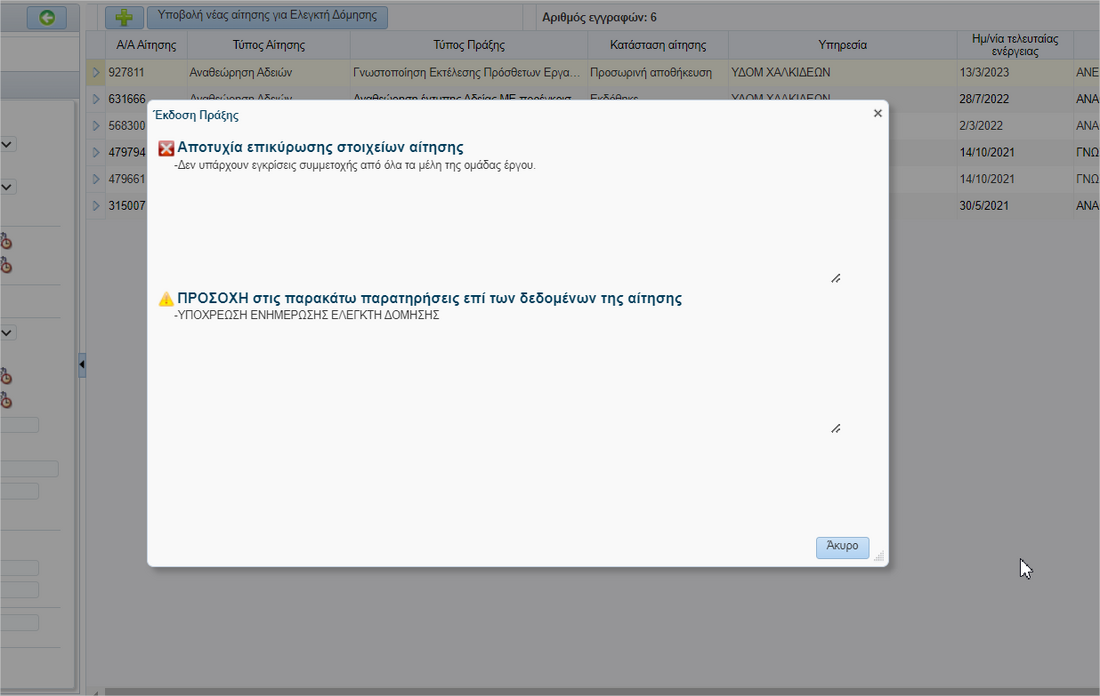Click the green plus add icon
Screen dimensions: 1100x696
(x=124, y=17)
